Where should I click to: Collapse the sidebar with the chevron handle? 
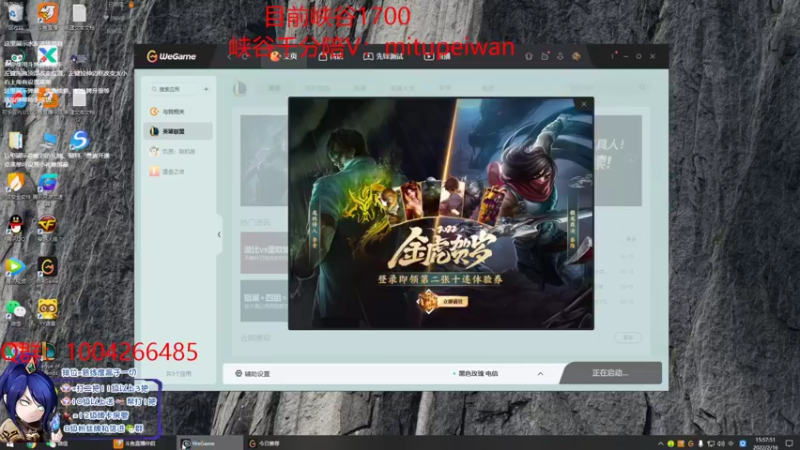219,235
